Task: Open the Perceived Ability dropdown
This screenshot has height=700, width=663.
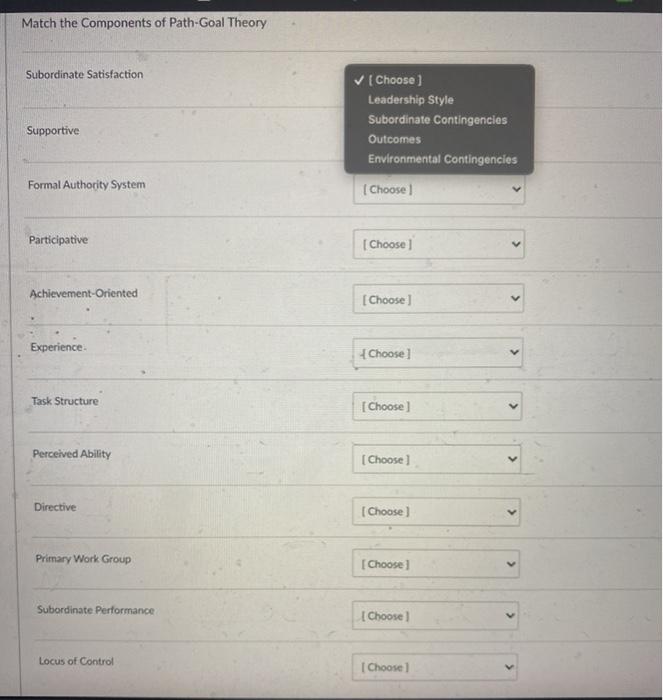Action: 437,459
